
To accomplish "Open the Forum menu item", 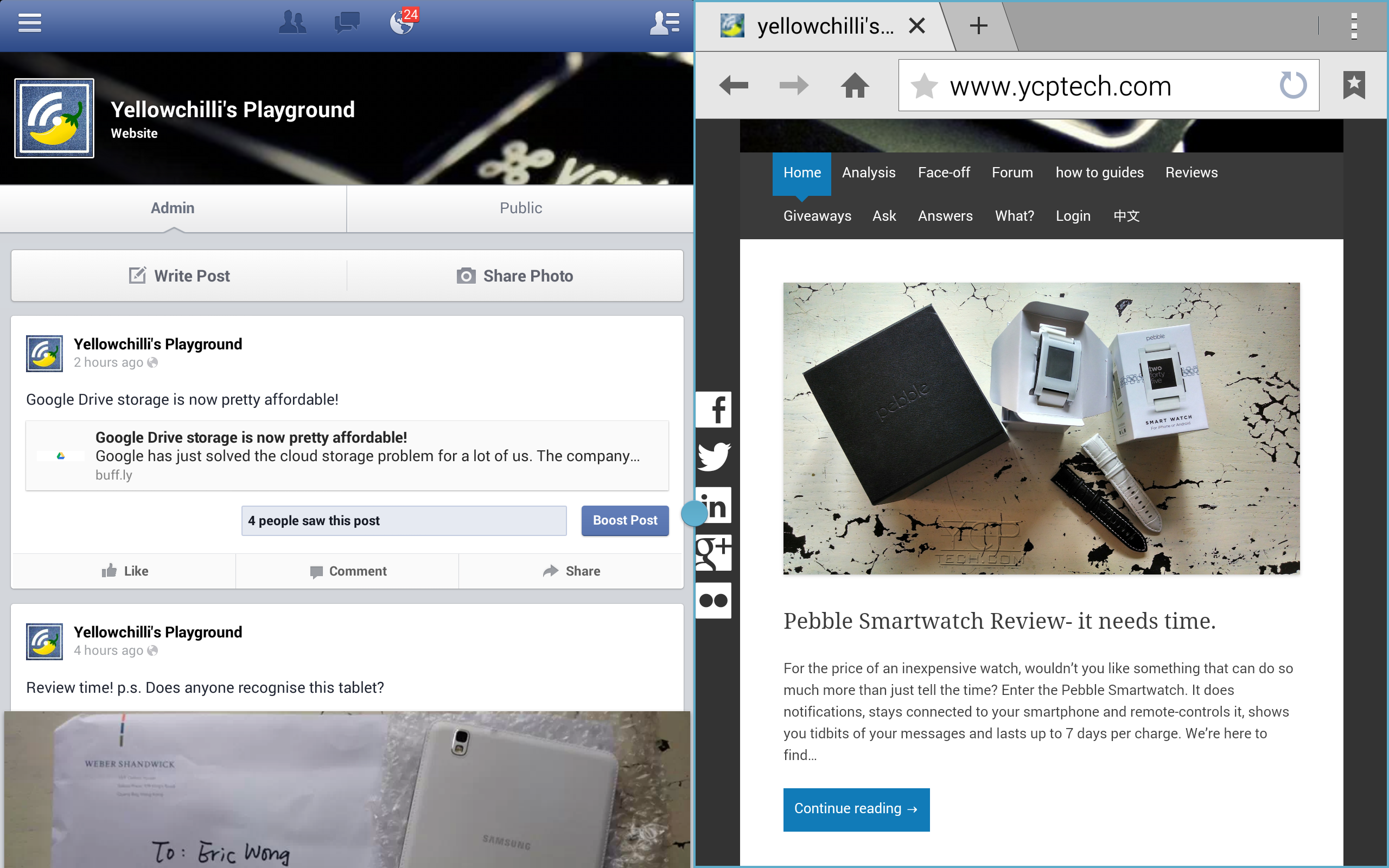I will 1012,173.
